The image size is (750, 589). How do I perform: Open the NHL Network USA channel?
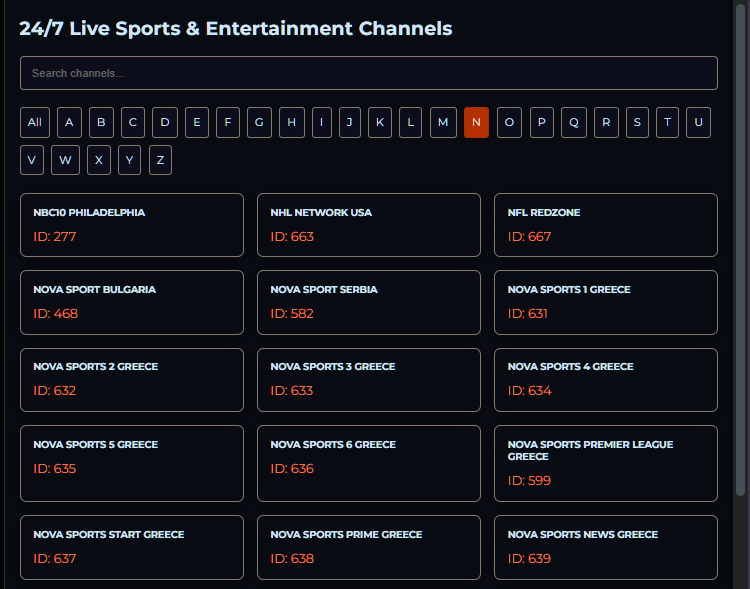tap(368, 225)
